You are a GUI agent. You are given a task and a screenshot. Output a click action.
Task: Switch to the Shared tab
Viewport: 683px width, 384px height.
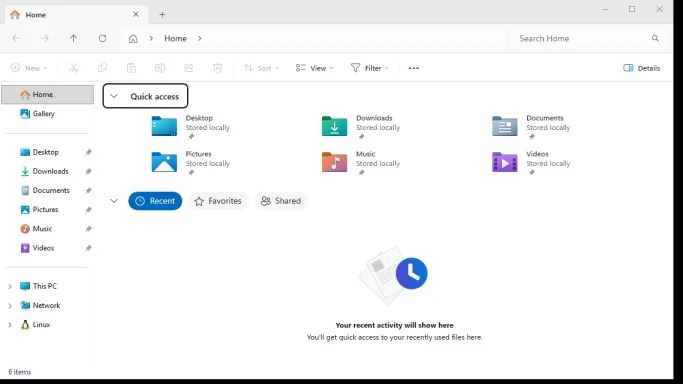(x=281, y=201)
